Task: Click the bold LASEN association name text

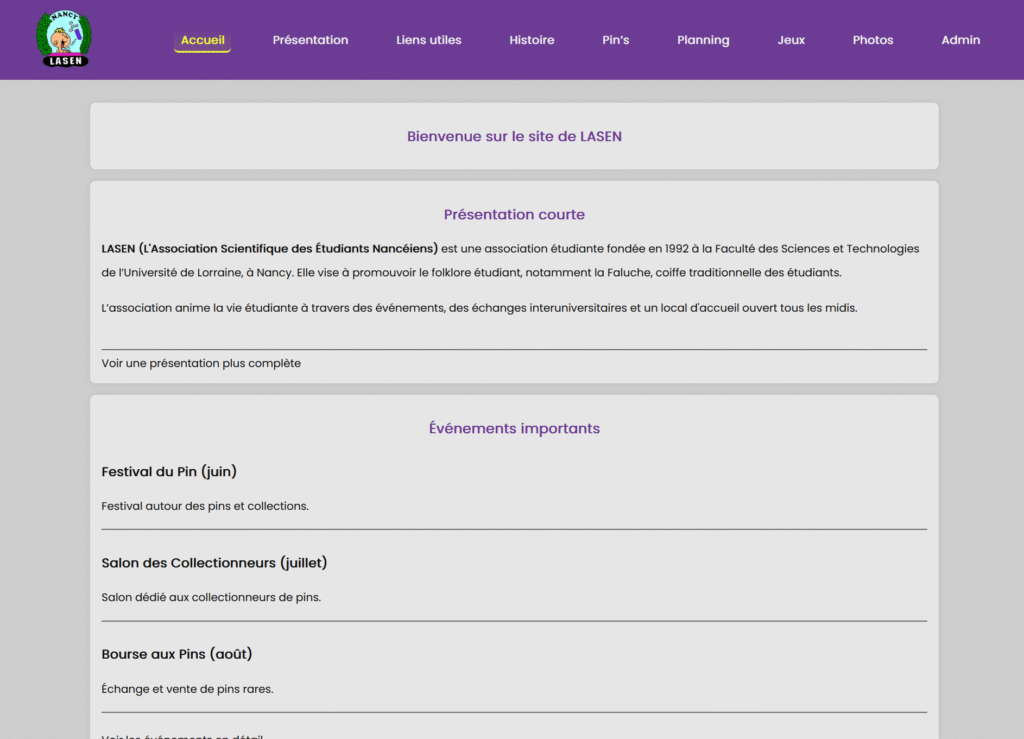Action: [269, 248]
